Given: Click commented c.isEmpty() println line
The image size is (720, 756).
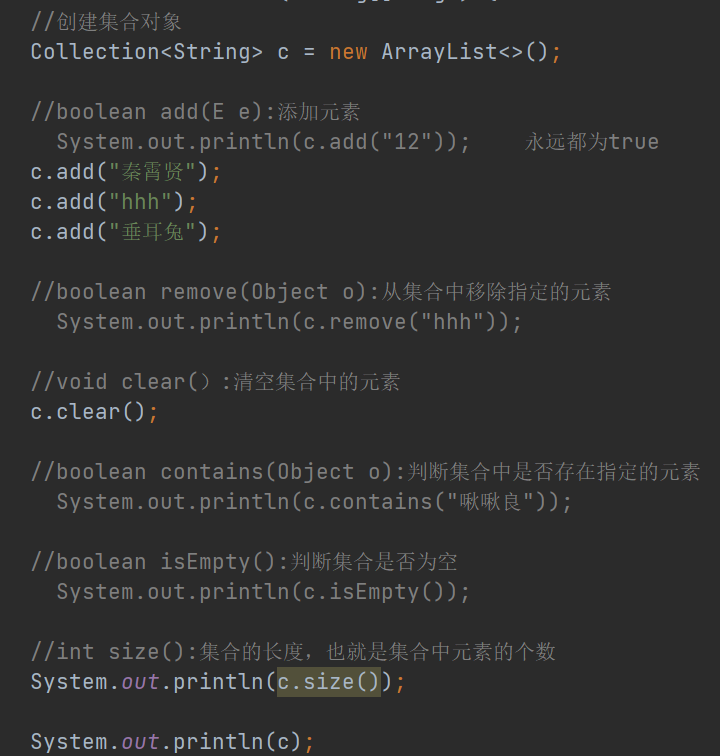Looking at the screenshot, I should tap(263, 592).
